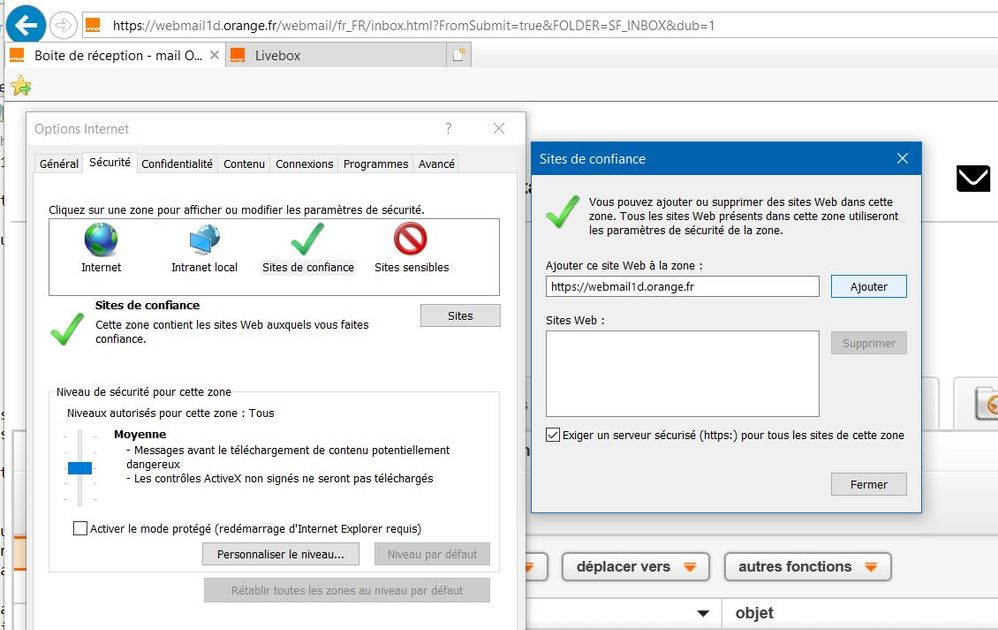
Task: Click the favorites star icon
Action: pos(20,86)
